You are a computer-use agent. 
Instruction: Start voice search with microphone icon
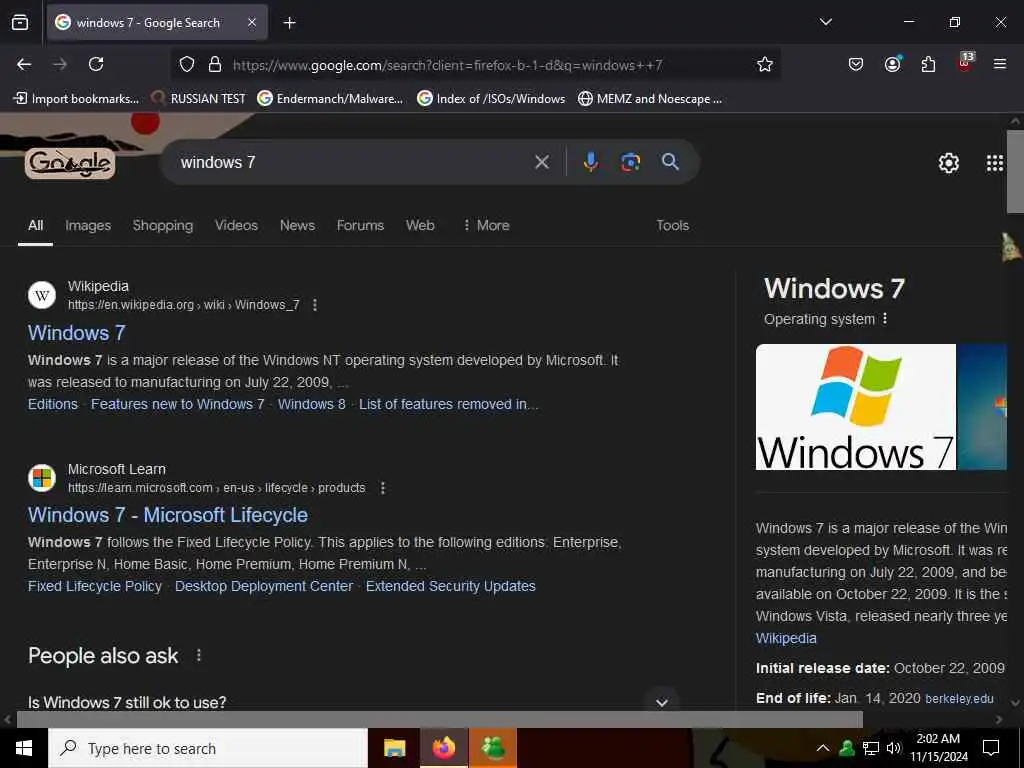point(590,162)
